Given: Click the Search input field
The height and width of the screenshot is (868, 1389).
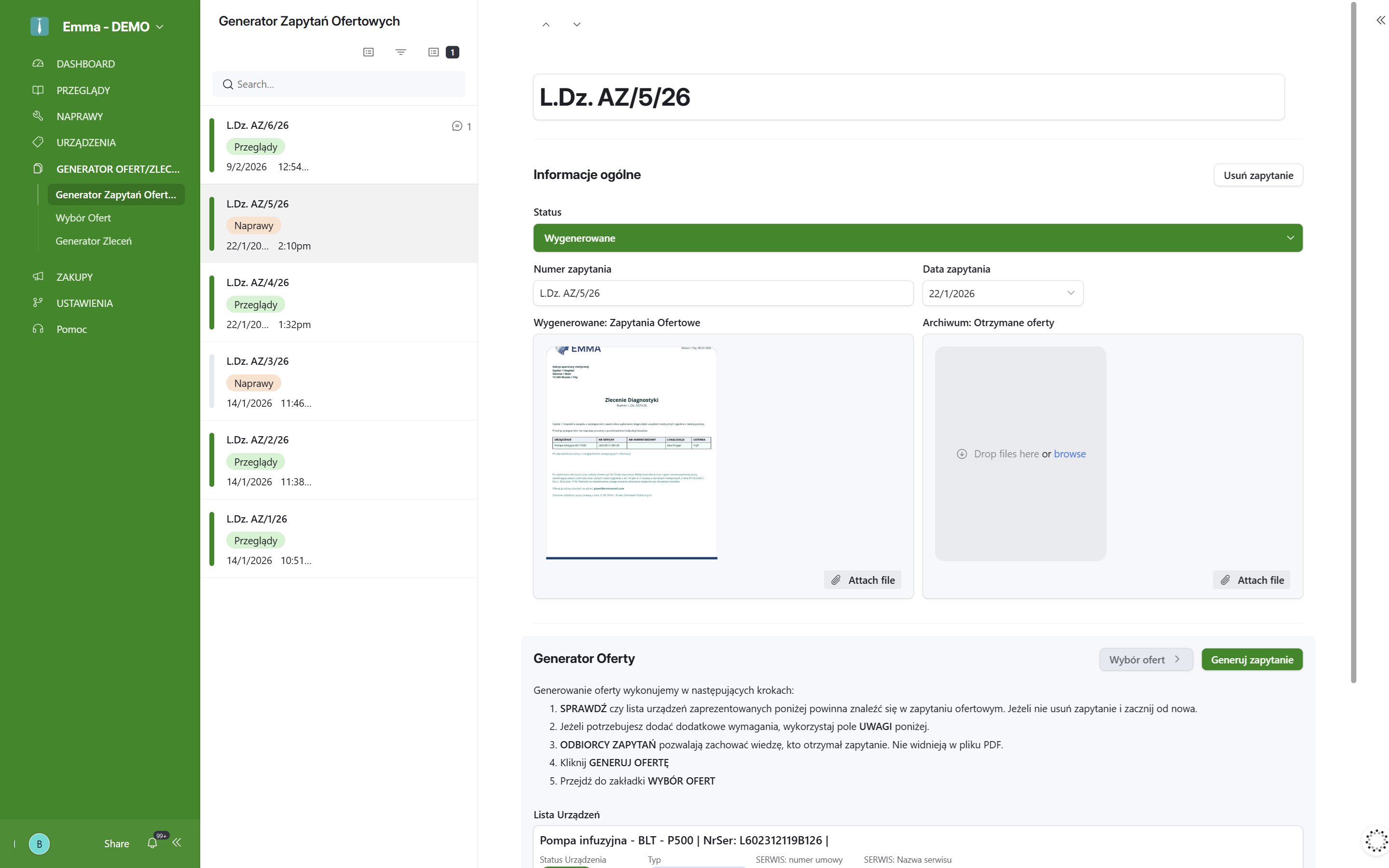Looking at the screenshot, I should coord(344,84).
